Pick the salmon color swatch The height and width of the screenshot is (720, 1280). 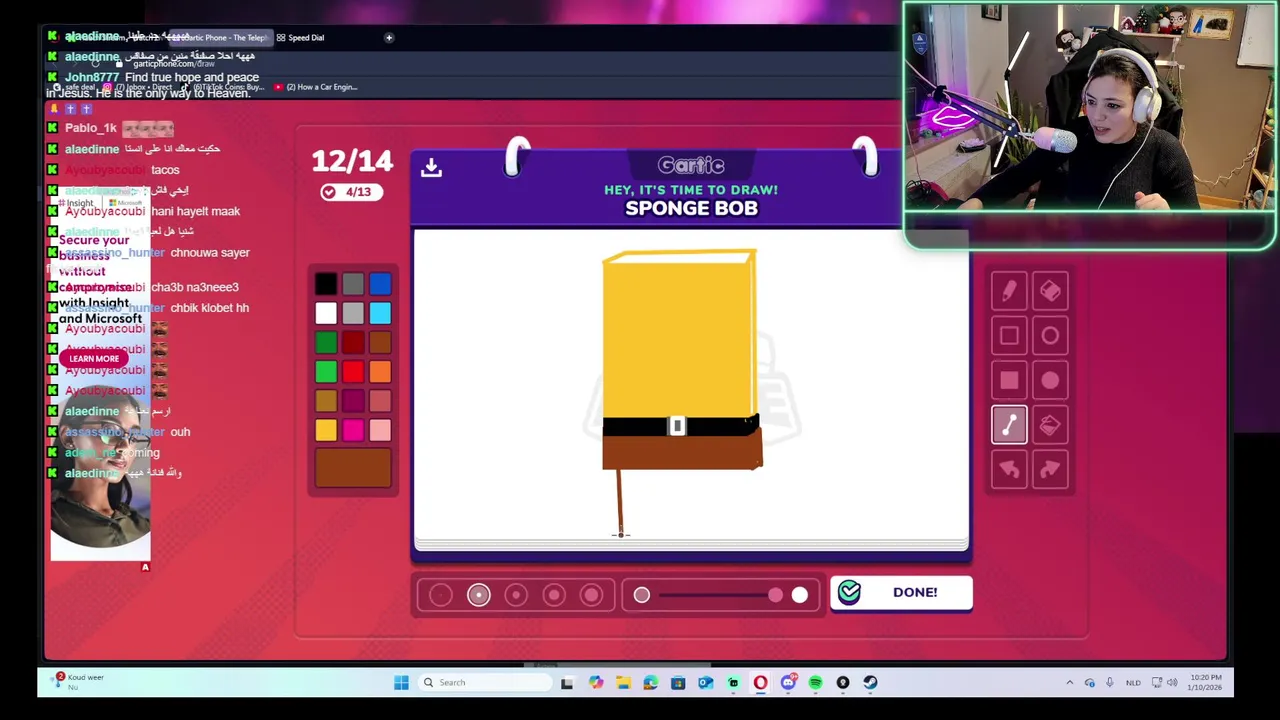[380, 401]
